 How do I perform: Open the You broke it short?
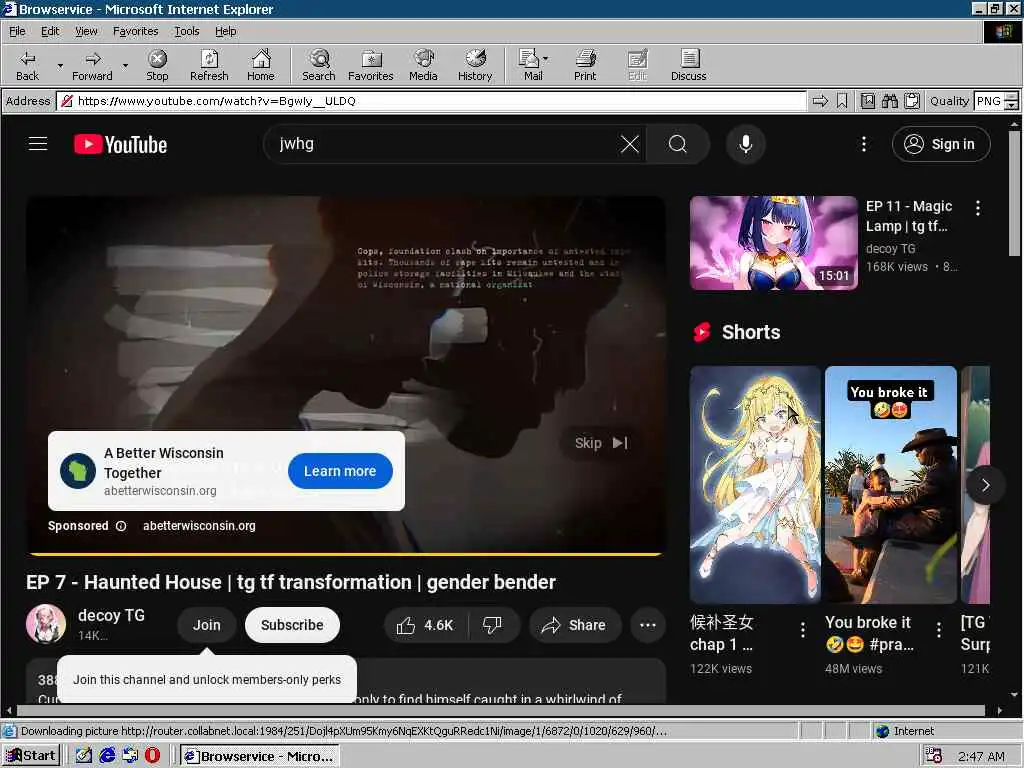pos(891,485)
